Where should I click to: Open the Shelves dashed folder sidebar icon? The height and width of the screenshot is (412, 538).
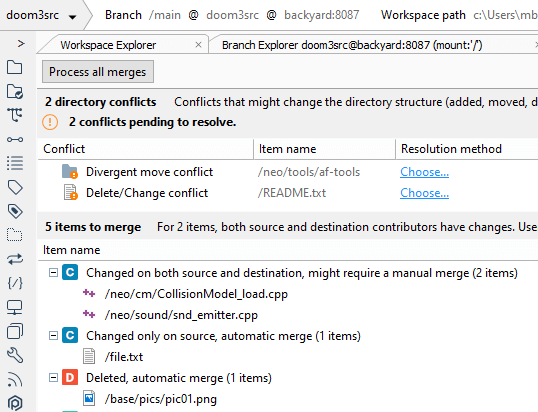click(x=14, y=235)
